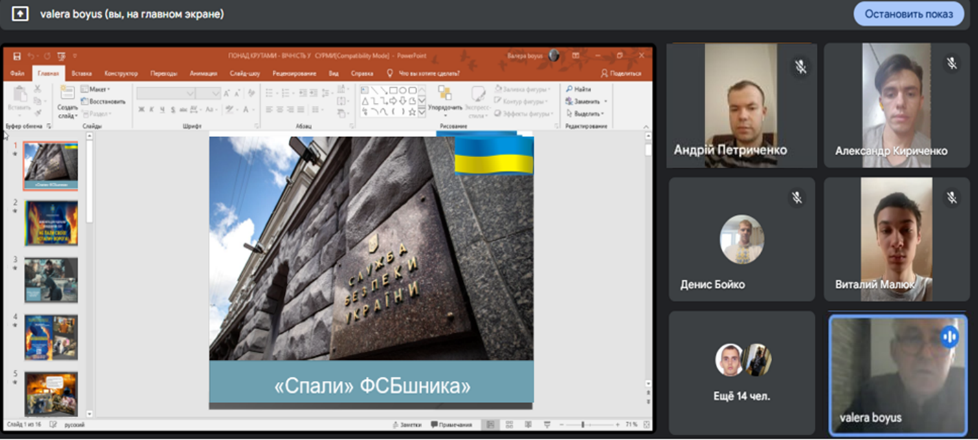Click the Cut scissors icon in the clipboard group

coord(38,89)
